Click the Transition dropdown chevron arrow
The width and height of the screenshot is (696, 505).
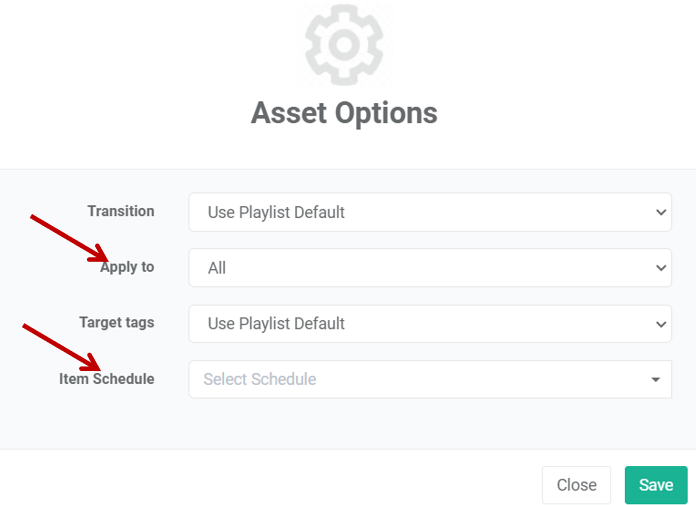point(661,213)
